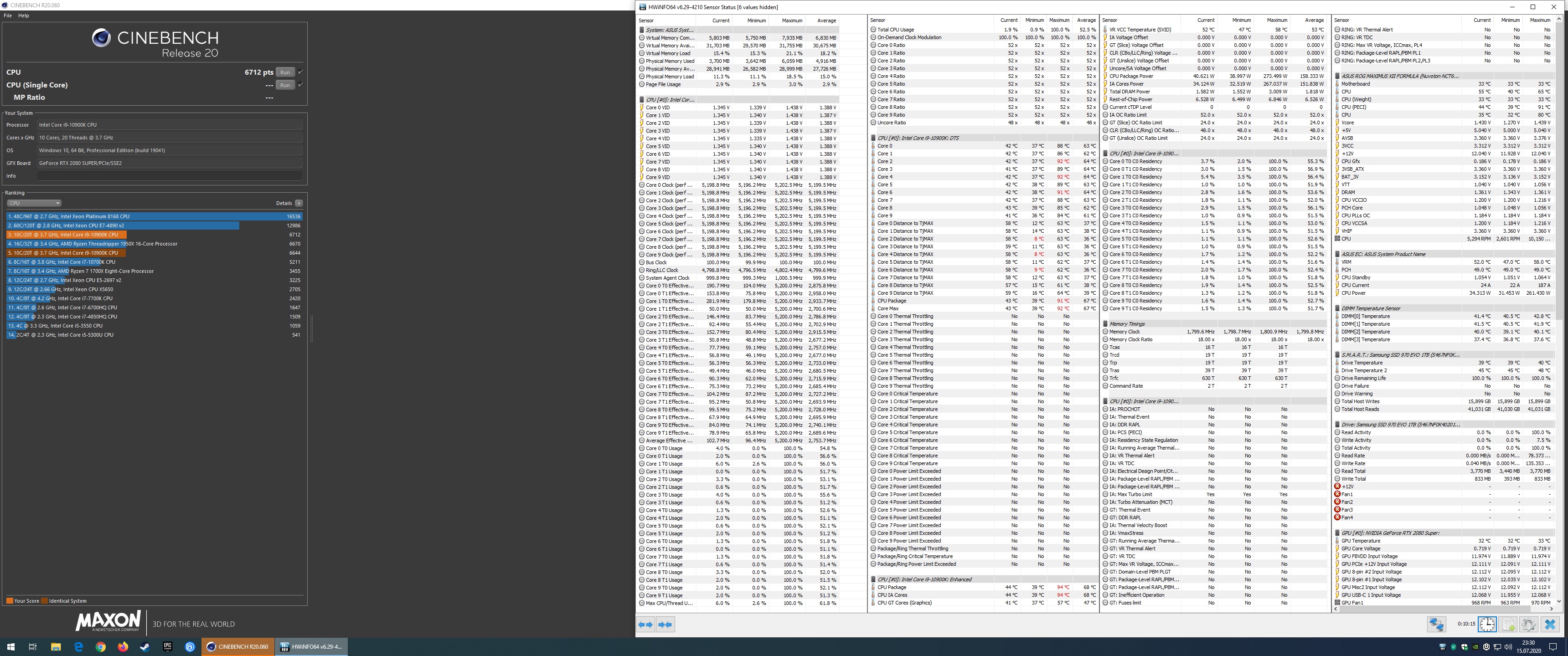
Task: Click the Info input field in Cinebench
Action: 169,176
